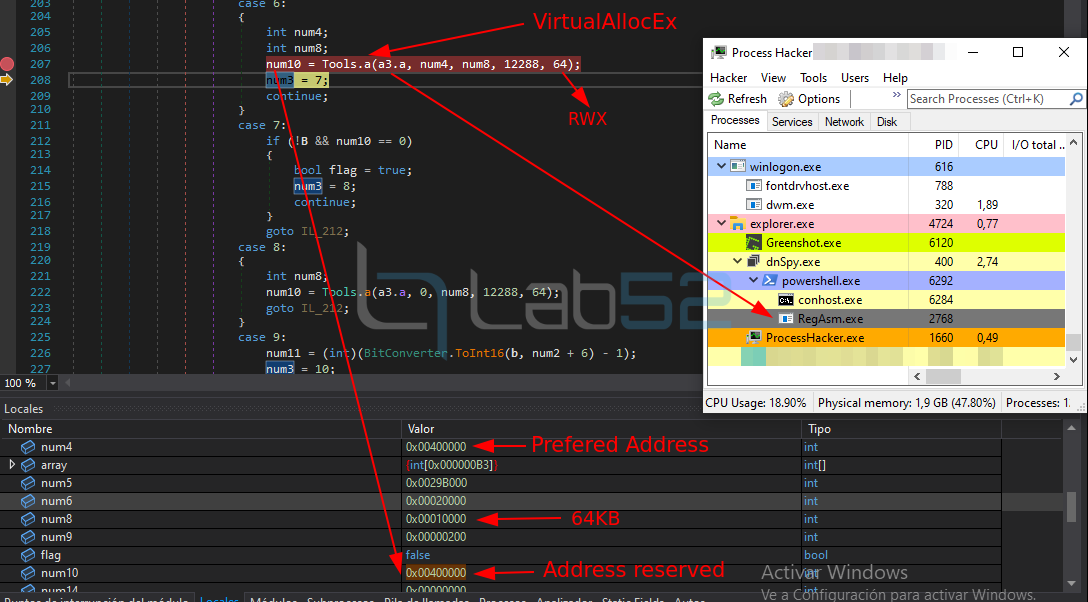Image resolution: width=1088 pixels, height=602 pixels.
Task: Collapse the dnSpy.exe process tree
Action: (x=738, y=262)
